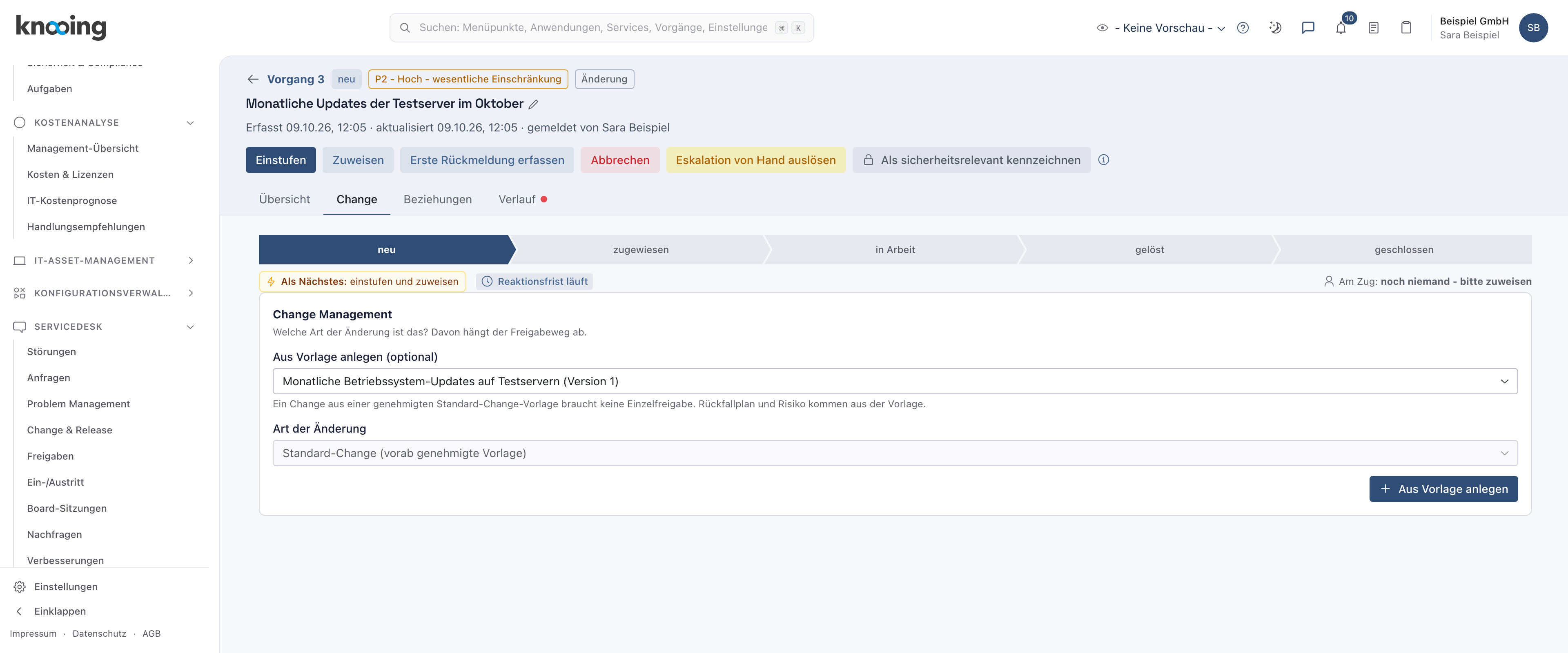Click Eskalation von Hand auslösen
Image resolution: width=1568 pixels, height=653 pixels.
(x=755, y=160)
